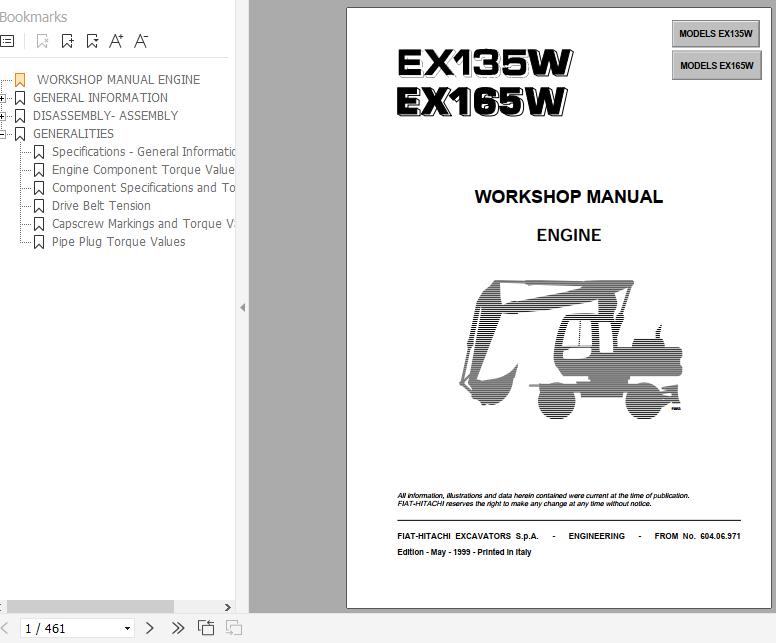Image resolution: width=776 pixels, height=643 pixels.
Task: Select GENERALITIES bookmark
Action: (73, 134)
